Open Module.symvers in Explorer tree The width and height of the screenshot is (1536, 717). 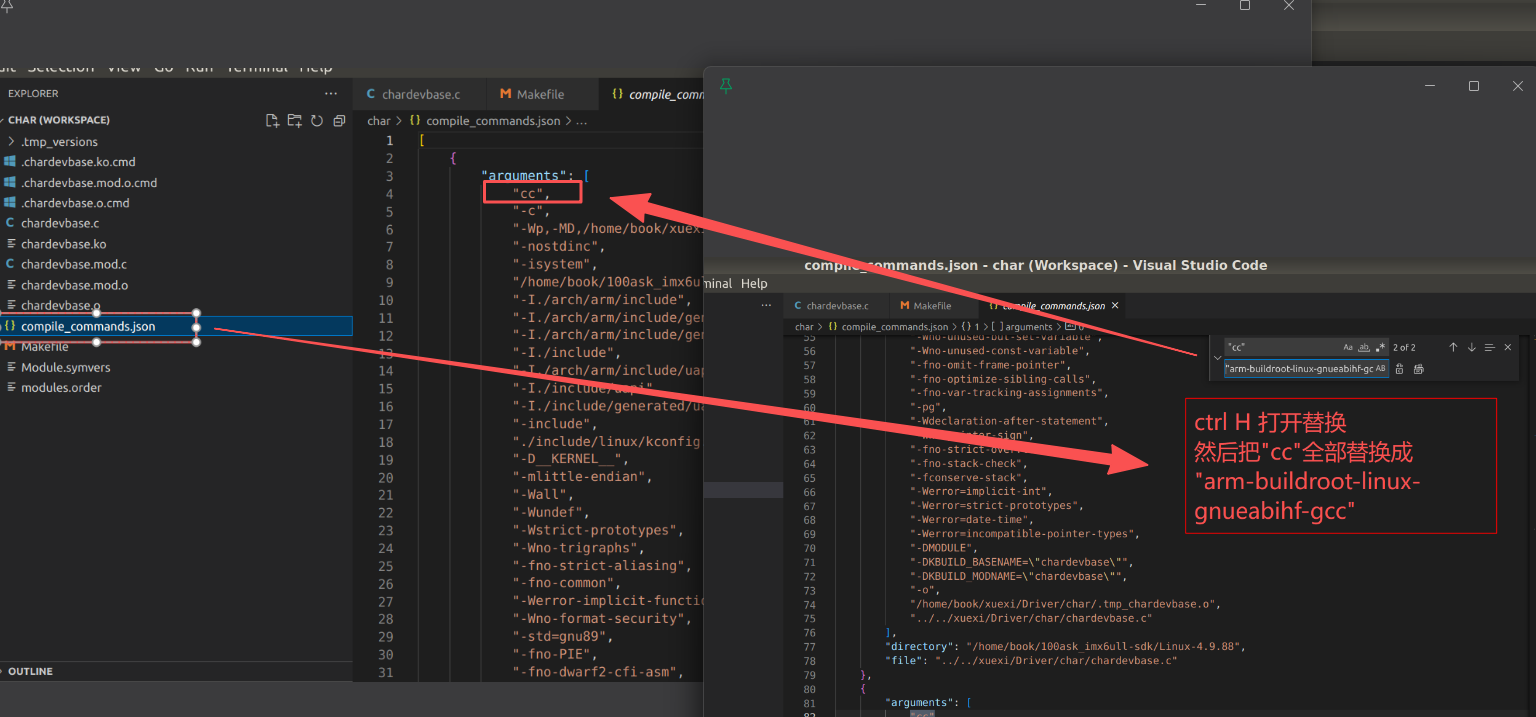pyautogui.click(x=67, y=367)
